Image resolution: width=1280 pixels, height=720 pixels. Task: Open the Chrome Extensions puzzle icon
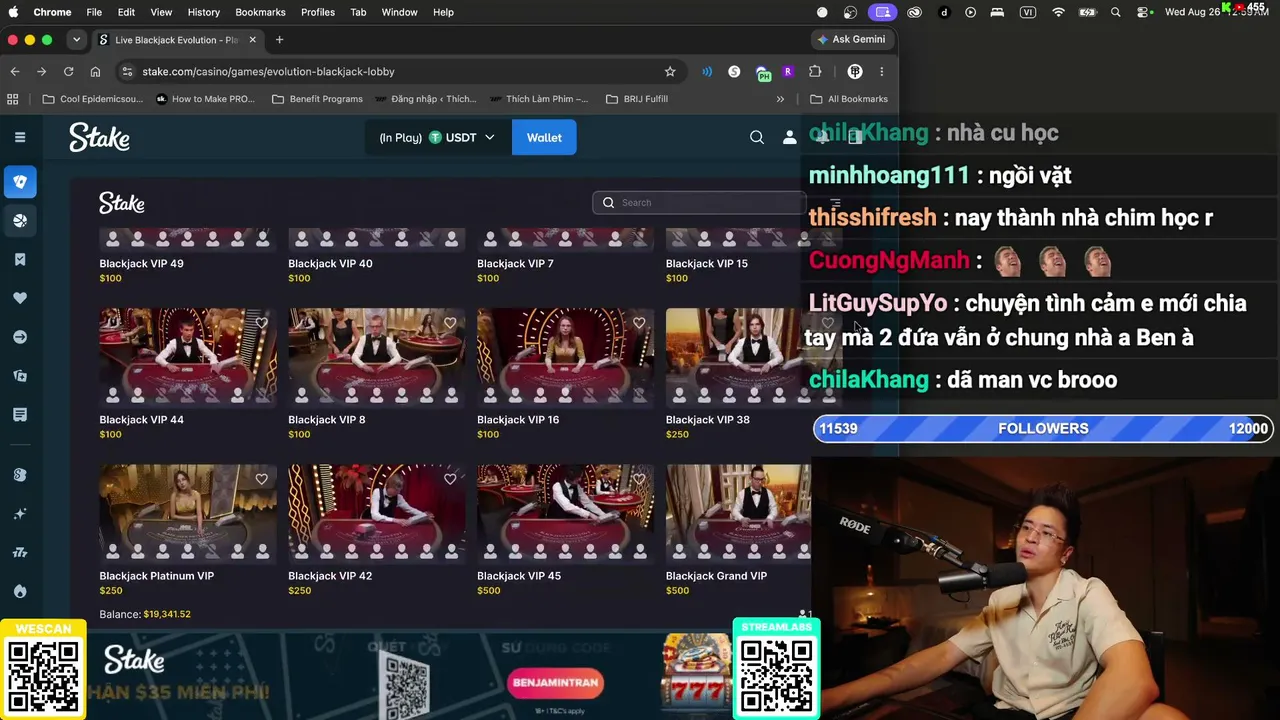[x=815, y=71]
